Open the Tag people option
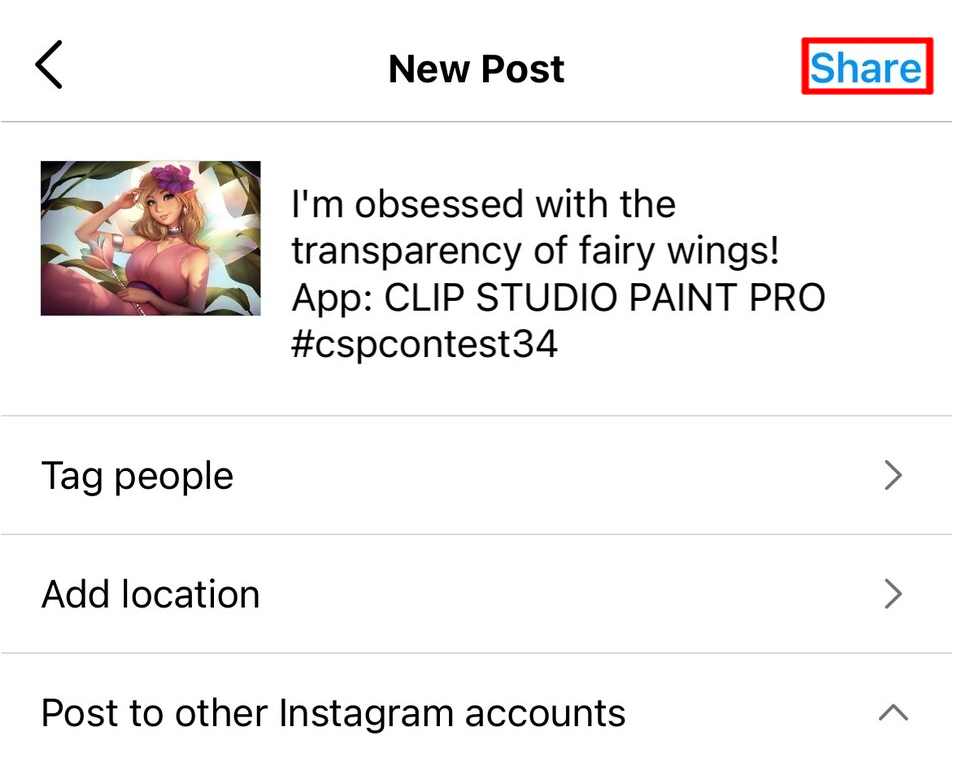Image resolution: width=953 pixels, height=765 pixels. 137,476
